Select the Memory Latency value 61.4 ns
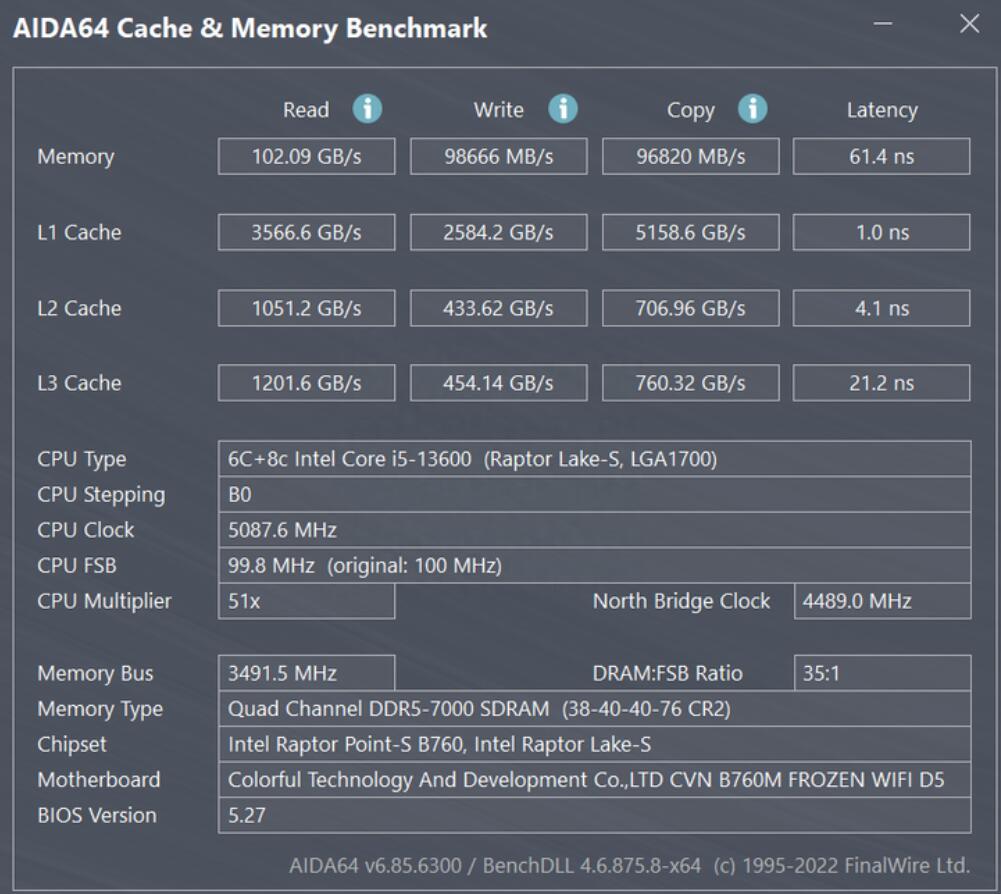This screenshot has height=894, width=1001. pyautogui.click(x=881, y=156)
